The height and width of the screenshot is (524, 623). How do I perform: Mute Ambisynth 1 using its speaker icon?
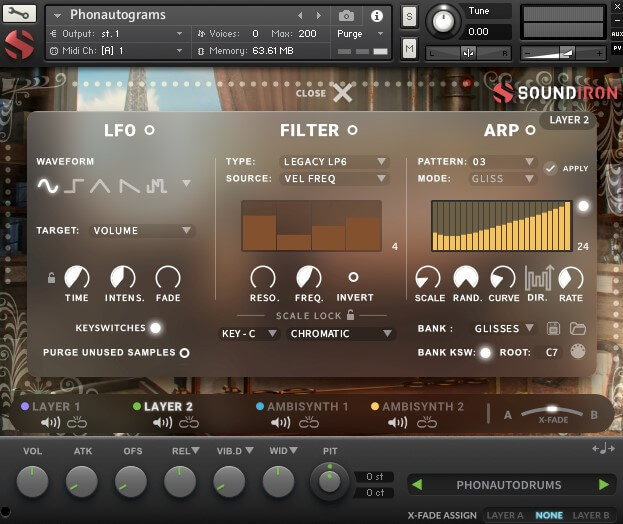281,422
